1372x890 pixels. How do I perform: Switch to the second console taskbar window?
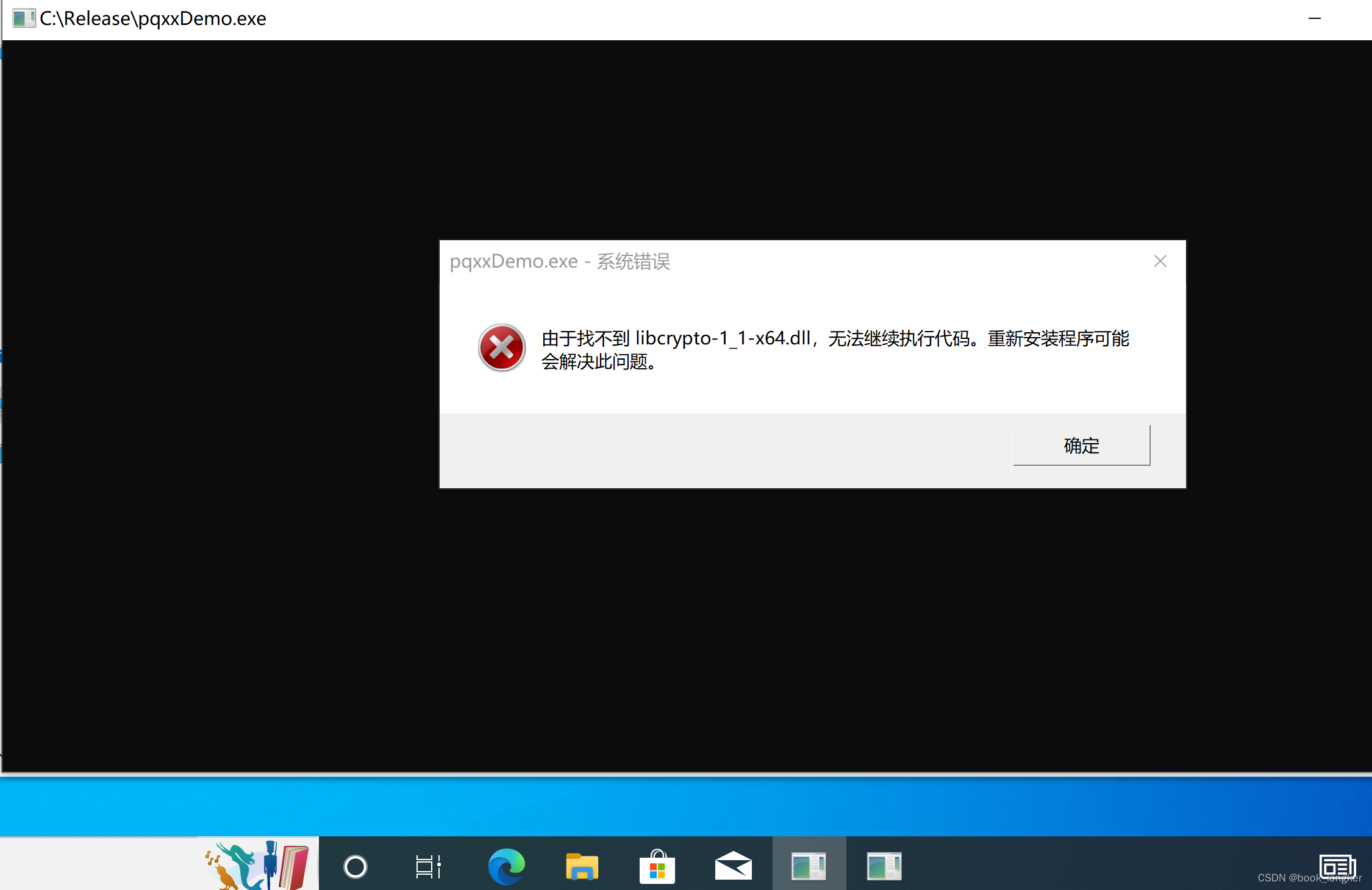click(x=884, y=866)
